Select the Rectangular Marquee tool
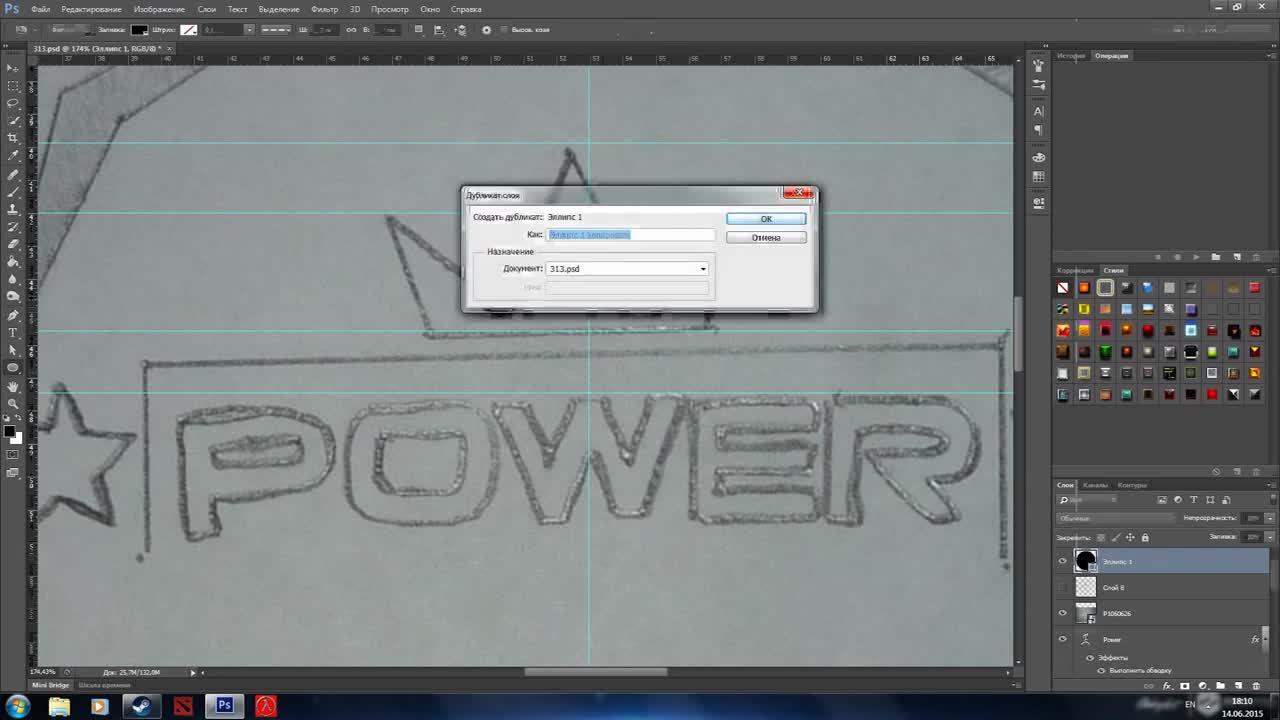1280x720 pixels. (x=13, y=85)
